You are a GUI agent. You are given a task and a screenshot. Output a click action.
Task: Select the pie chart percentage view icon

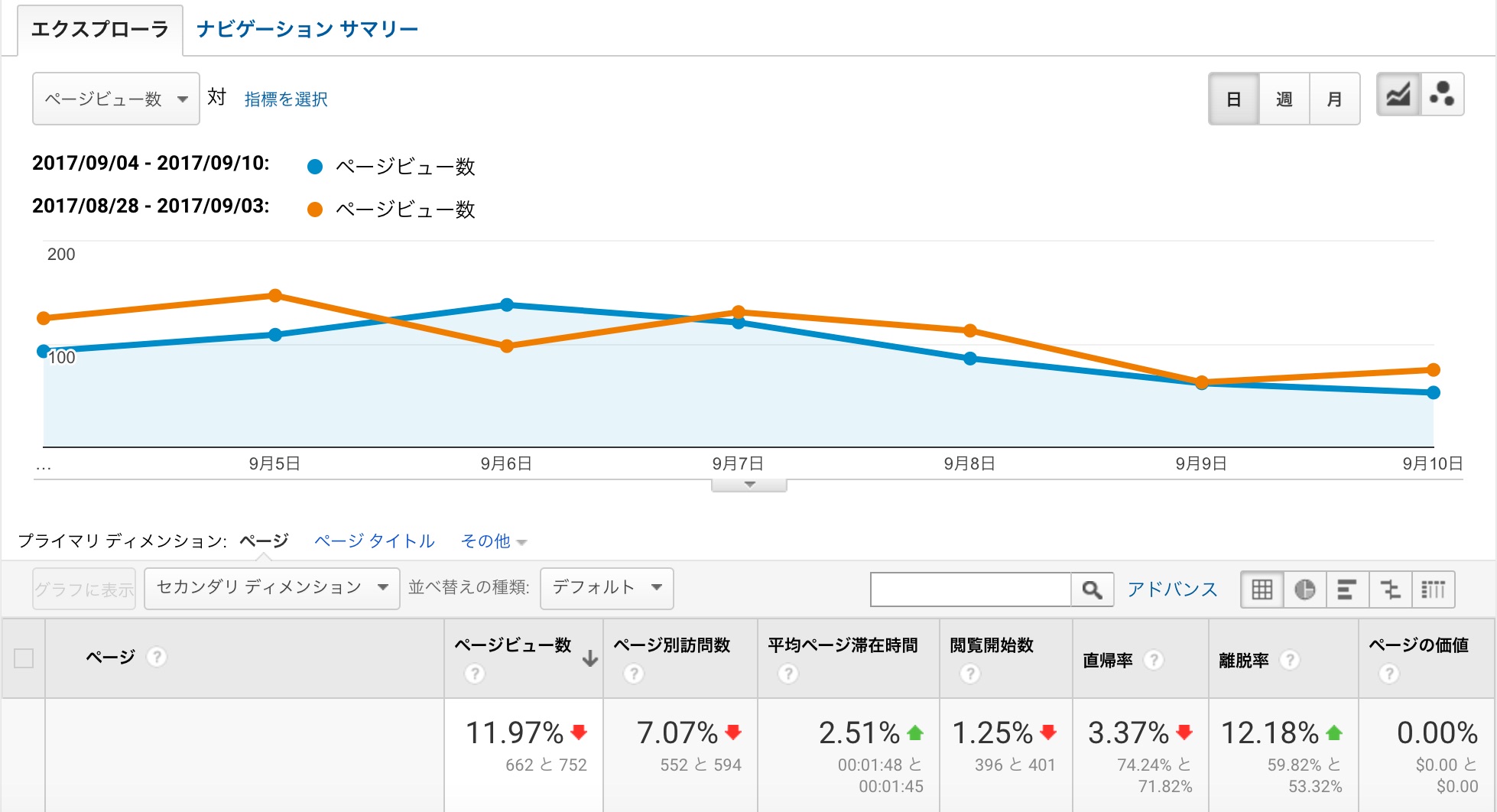[1304, 590]
